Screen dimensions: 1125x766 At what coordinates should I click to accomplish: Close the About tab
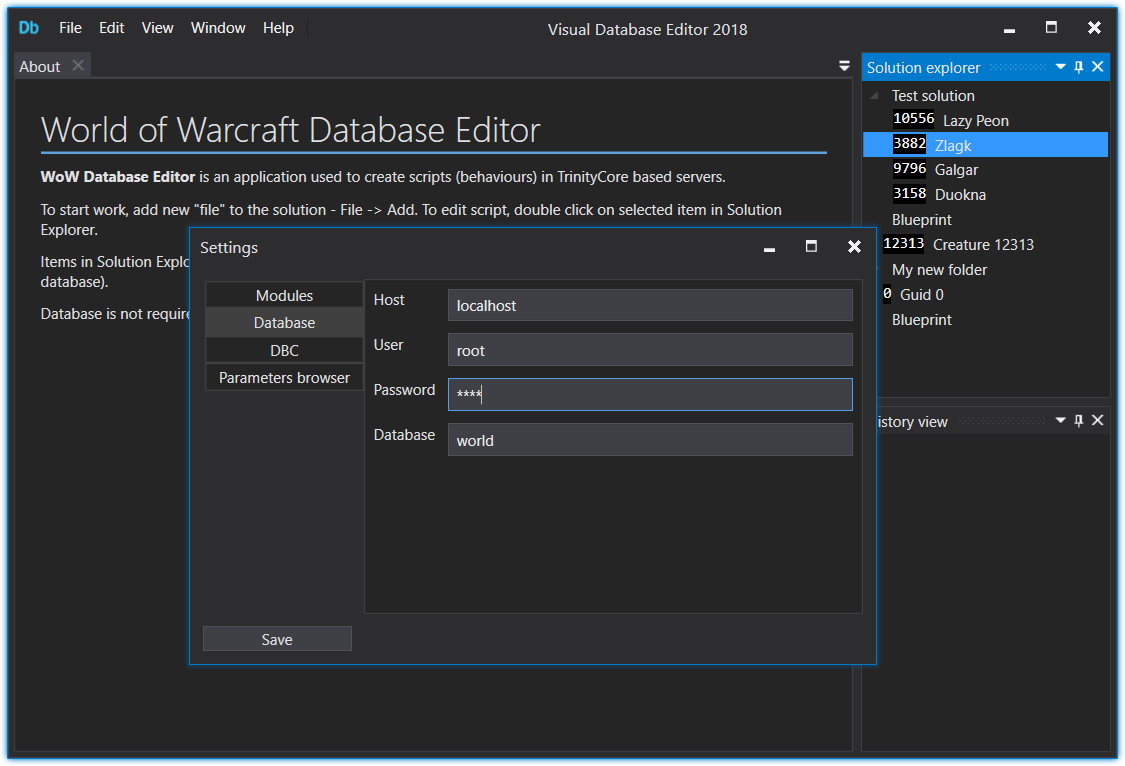78,65
